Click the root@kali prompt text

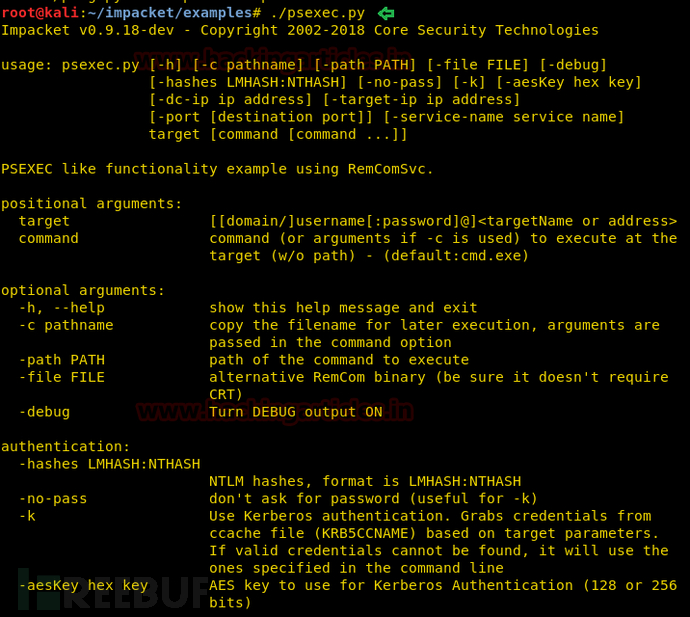(40, 13)
